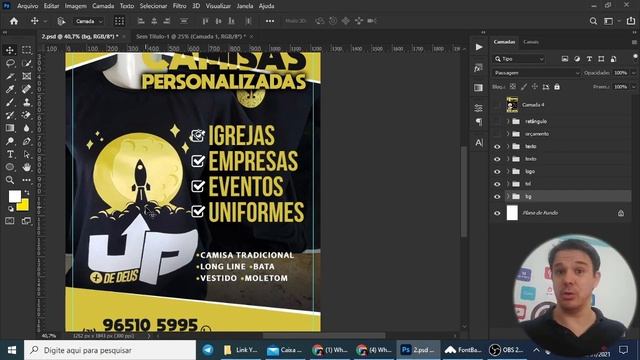Open the Opacidade value dropdown arrow
The width and height of the screenshot is (640, 360).
633,73
